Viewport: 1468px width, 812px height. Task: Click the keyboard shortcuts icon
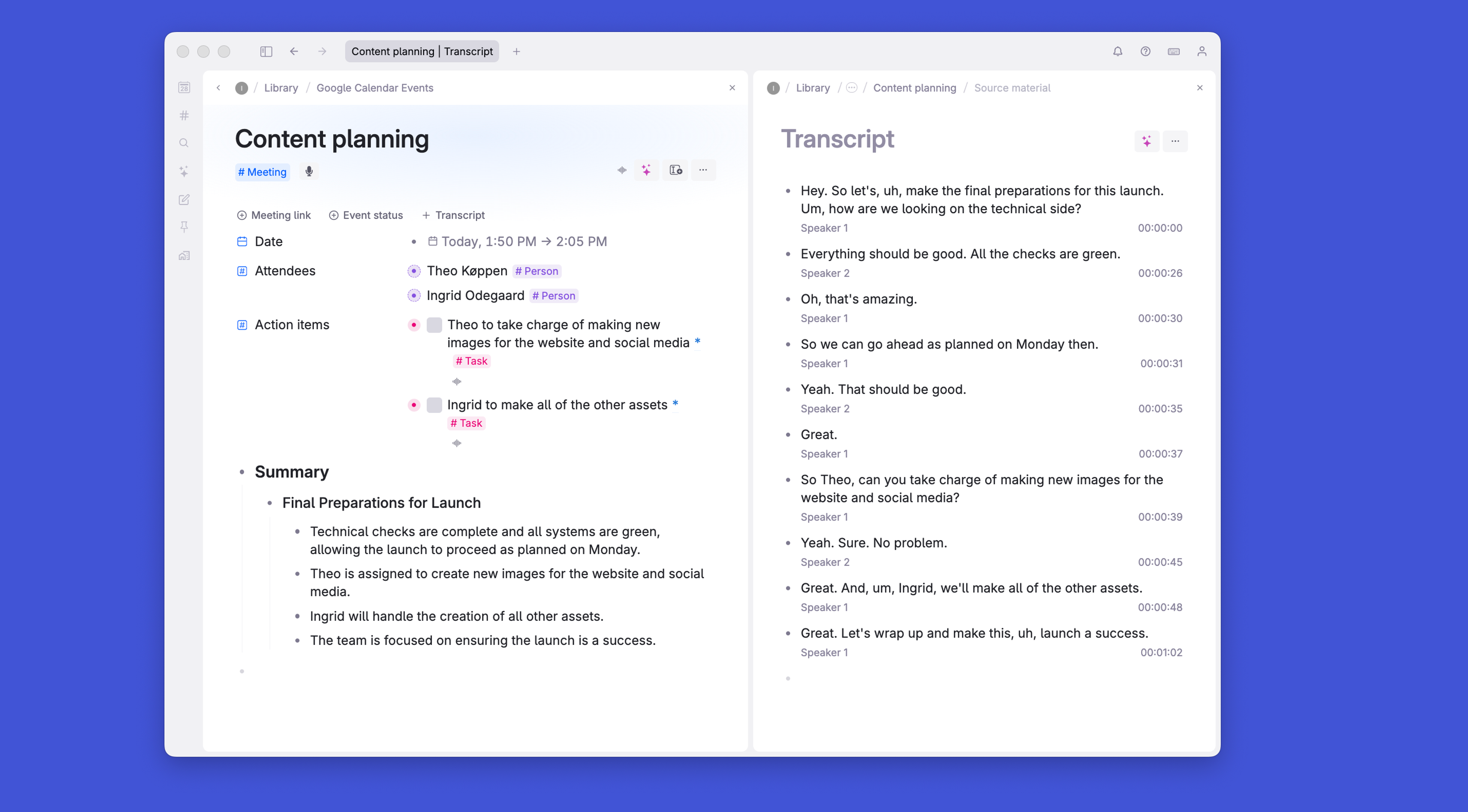(x=1173, y=51)
